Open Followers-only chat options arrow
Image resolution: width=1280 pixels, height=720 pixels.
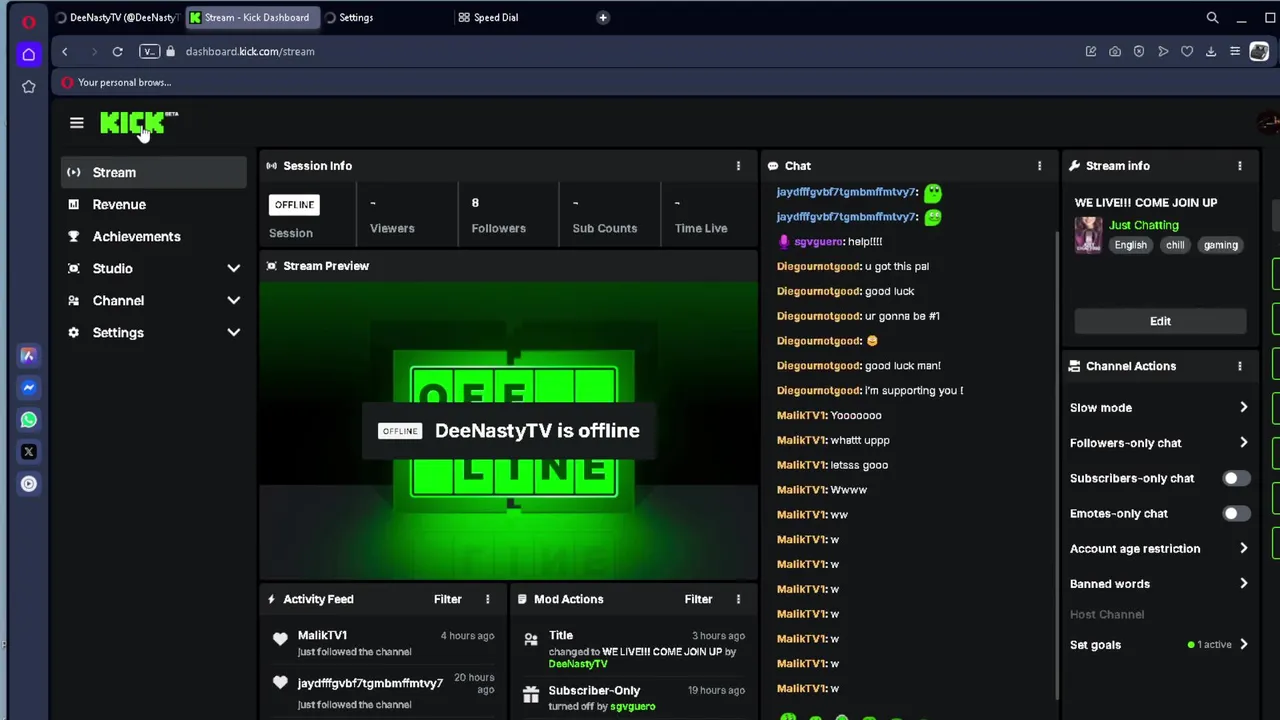tap(1243, 443)
